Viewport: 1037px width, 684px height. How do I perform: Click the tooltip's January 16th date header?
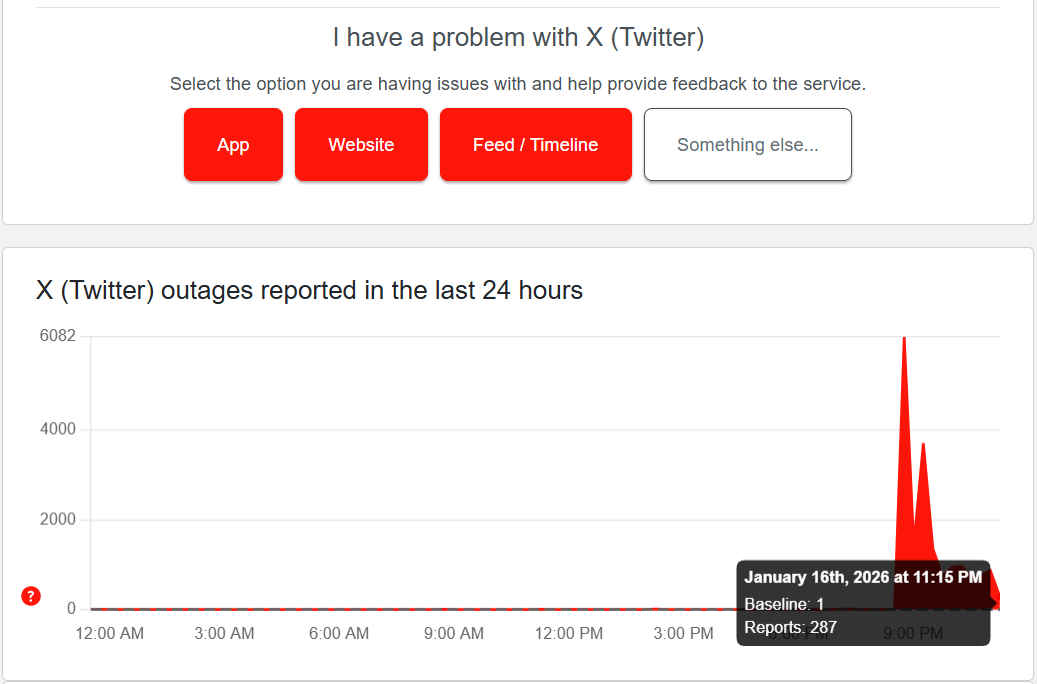pos(863,578)
